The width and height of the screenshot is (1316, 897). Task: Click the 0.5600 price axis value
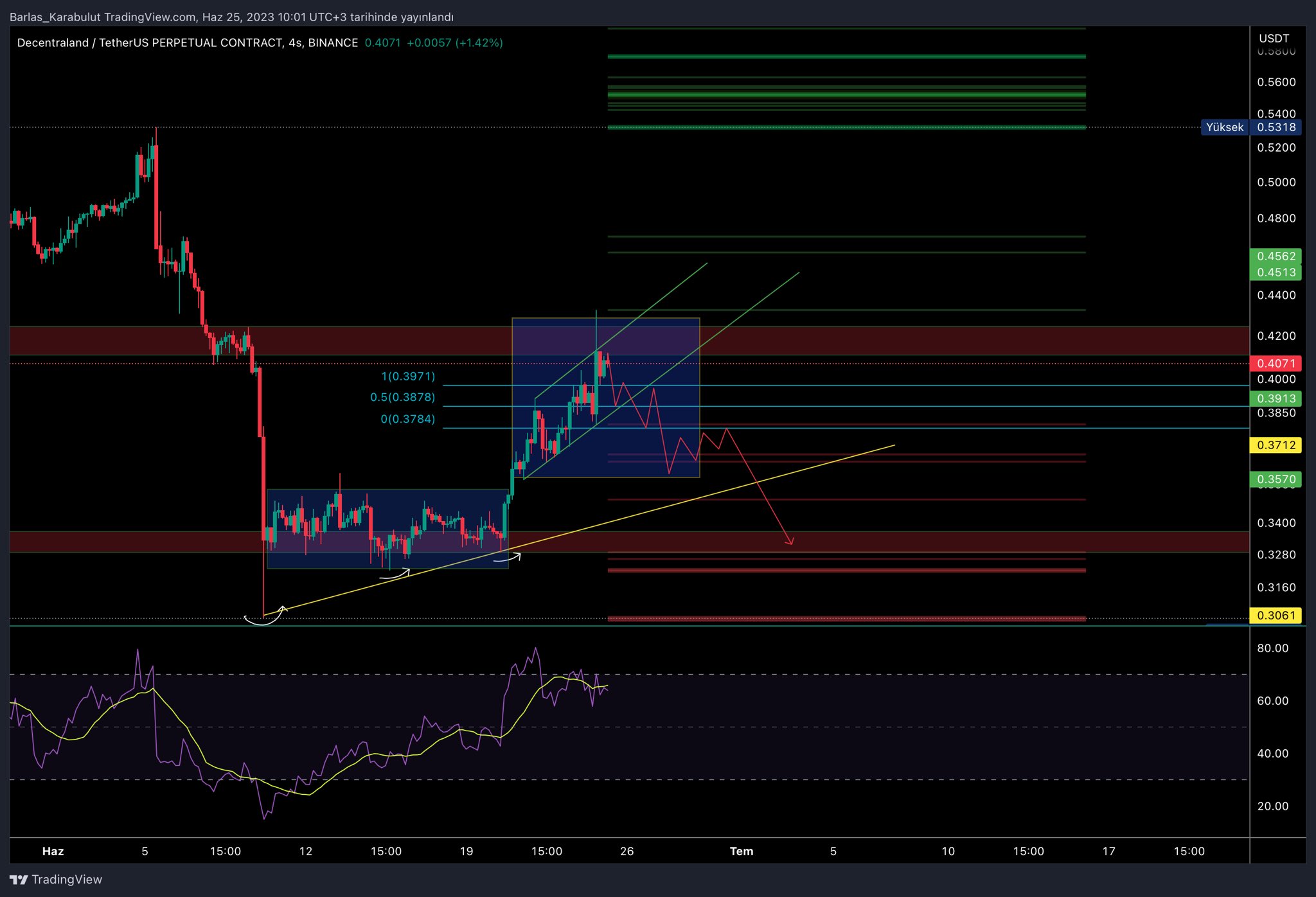click(x=1276, y=82)
